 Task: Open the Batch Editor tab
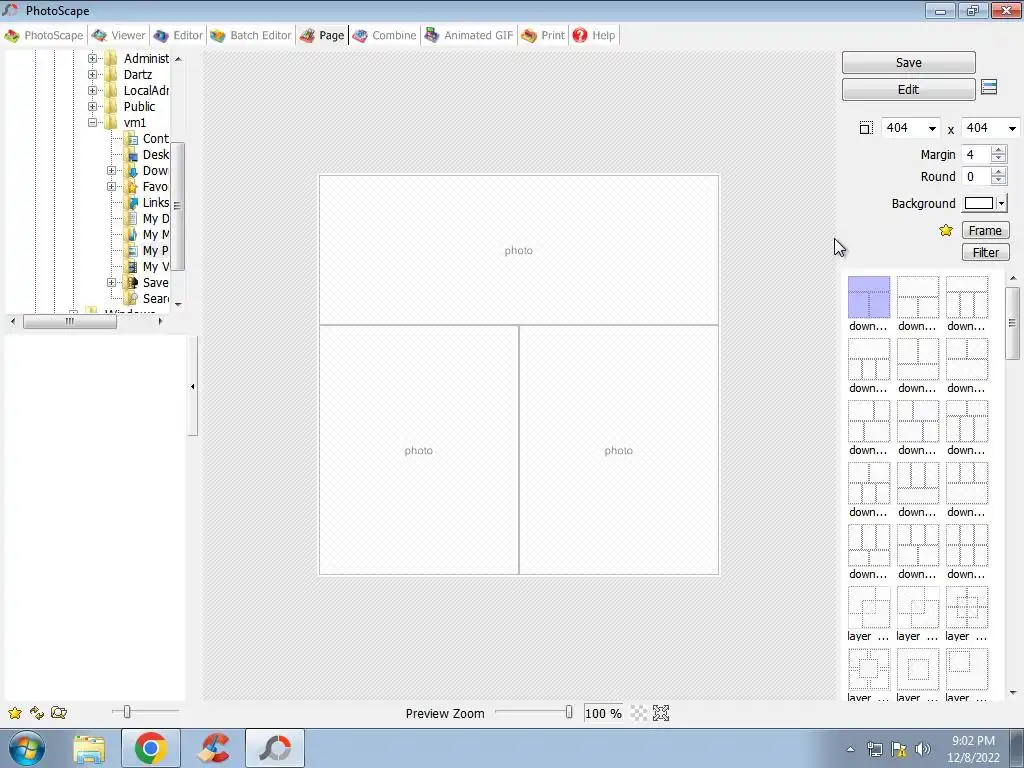(x=251, y=35)
